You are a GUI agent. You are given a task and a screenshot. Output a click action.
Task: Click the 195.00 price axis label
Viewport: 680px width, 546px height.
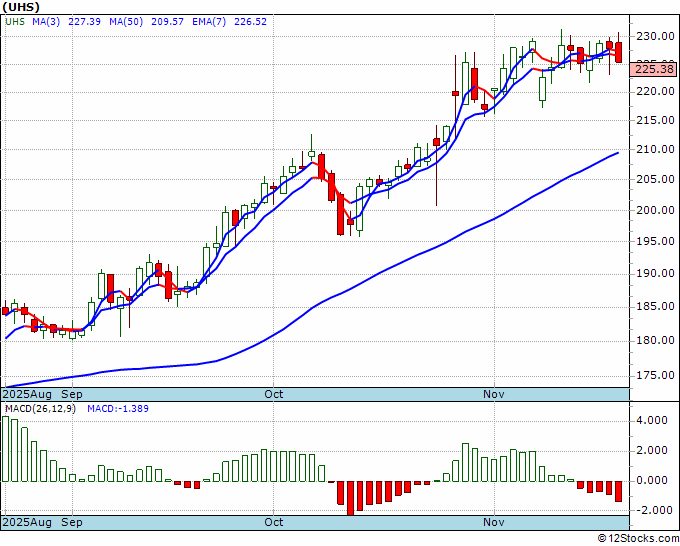(655, 241)
